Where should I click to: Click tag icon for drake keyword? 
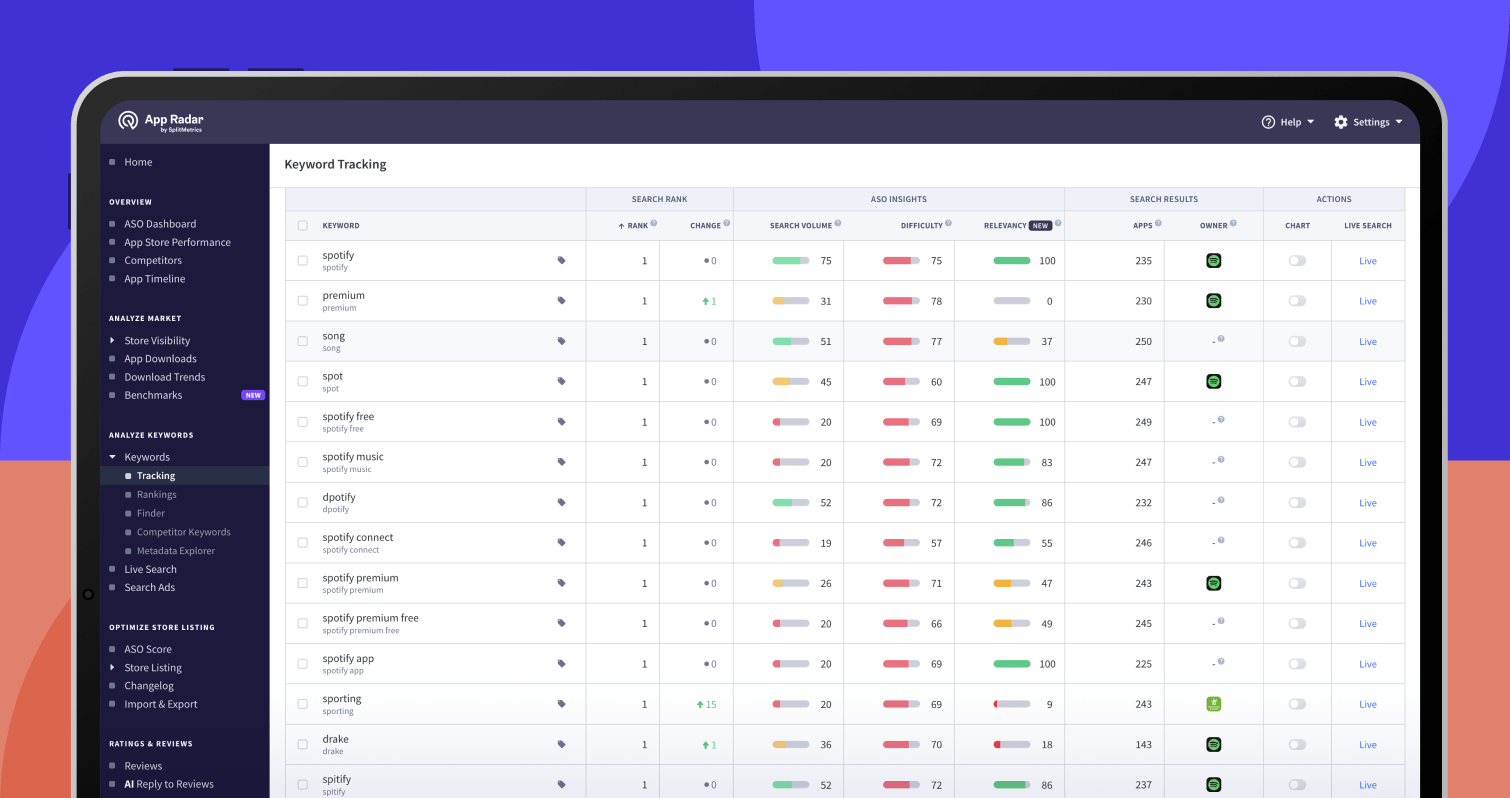[x=561, y=745]
